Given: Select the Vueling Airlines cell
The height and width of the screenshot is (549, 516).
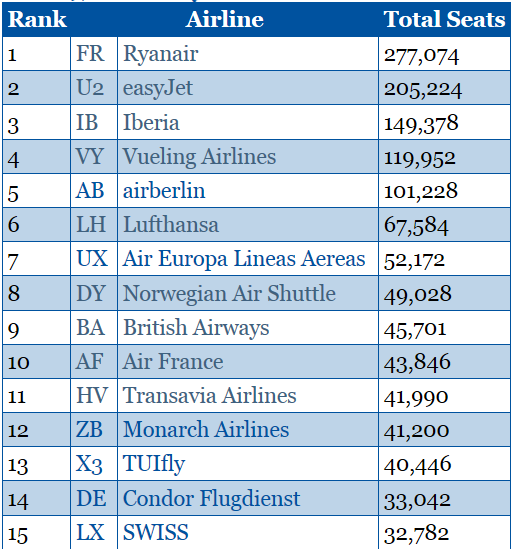Looking at the screenshot, I should point(248,156).
